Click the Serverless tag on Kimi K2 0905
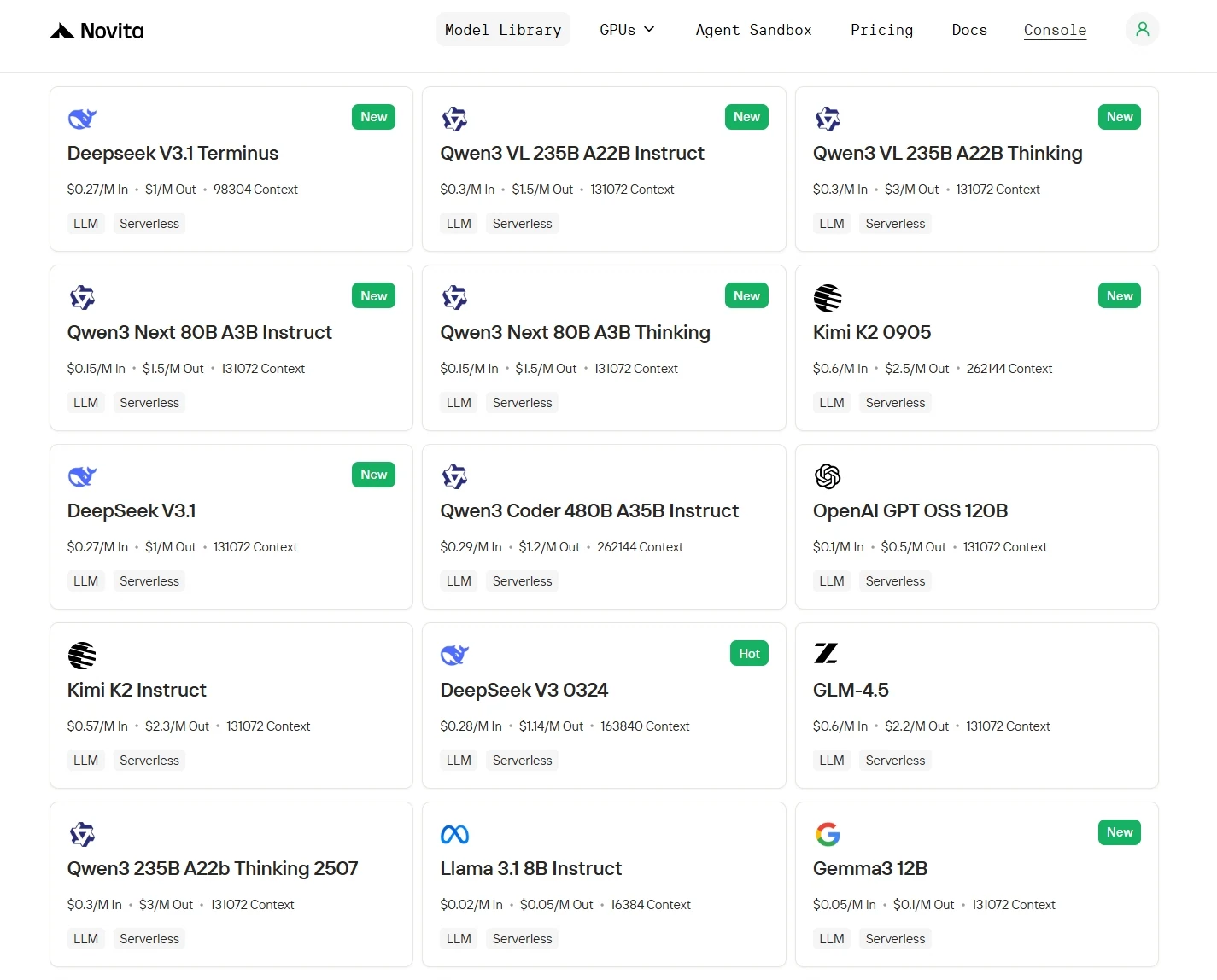The height and width of the screenshot is (980, 1217). [895, 403]
